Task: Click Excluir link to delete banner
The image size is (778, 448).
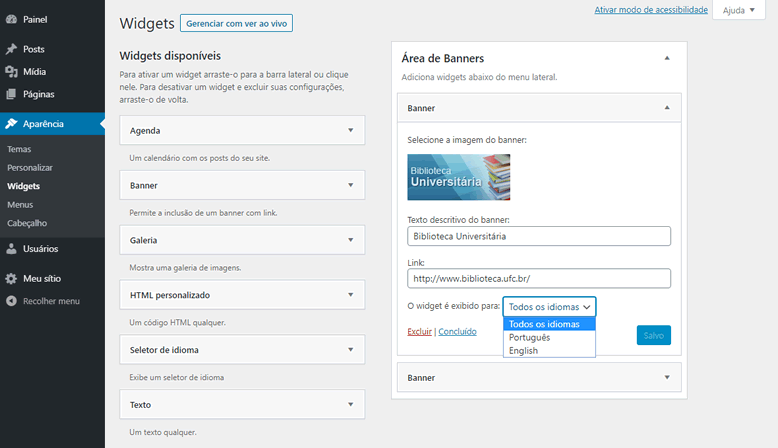Action: pyautogui.click(x=419, y=331)
